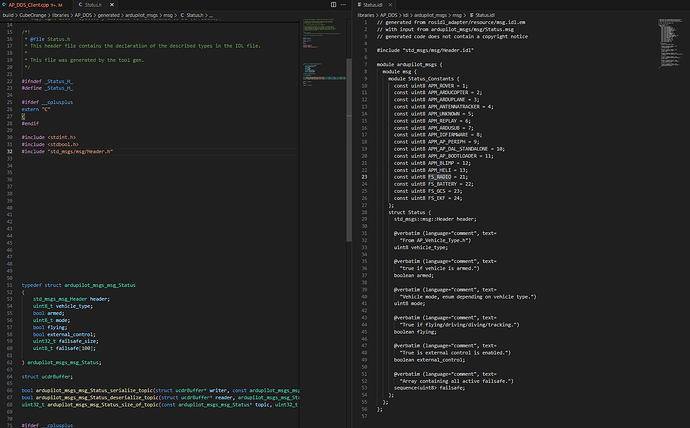The width and height of the screenshot is (690, 428).
Task: Click line number 32 in Status.h gutter
Action: pos(10,151)
